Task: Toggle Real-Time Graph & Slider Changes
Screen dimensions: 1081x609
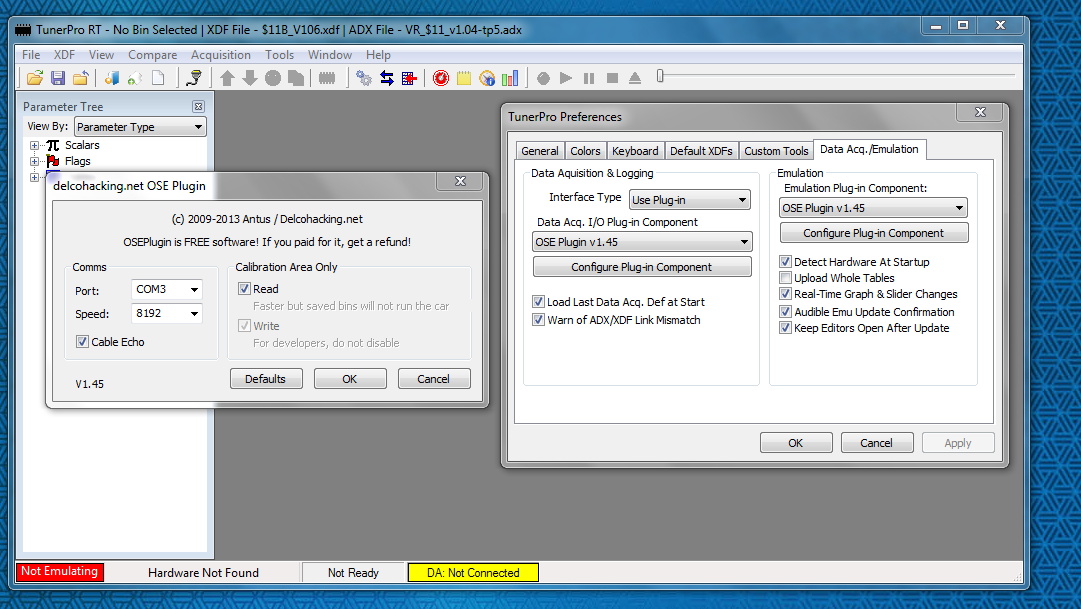Action: (x=785, y=293)
